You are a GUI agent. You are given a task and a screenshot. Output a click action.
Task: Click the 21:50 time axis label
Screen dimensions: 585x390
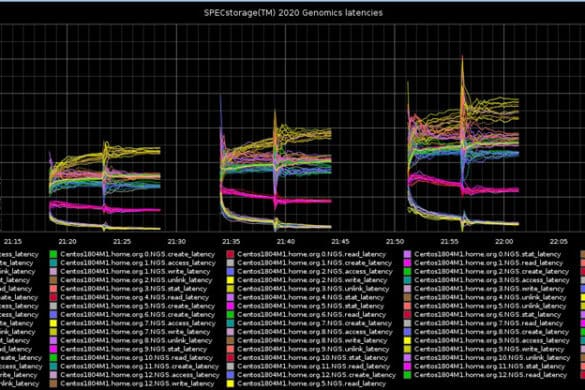point(395,241)
